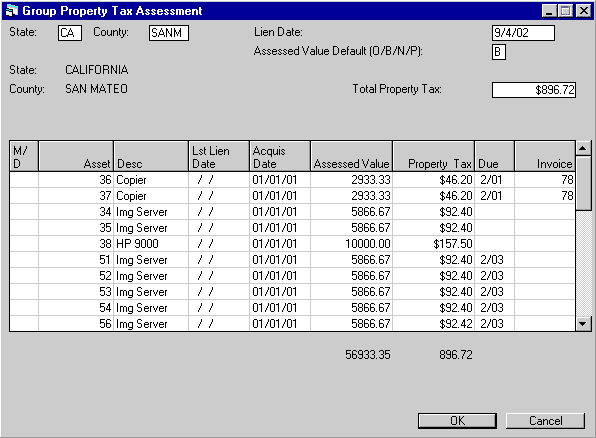The width and height of the screenshot is (596, 438).
Task: Click the Property Tax column header
Action: pos(433,156)
